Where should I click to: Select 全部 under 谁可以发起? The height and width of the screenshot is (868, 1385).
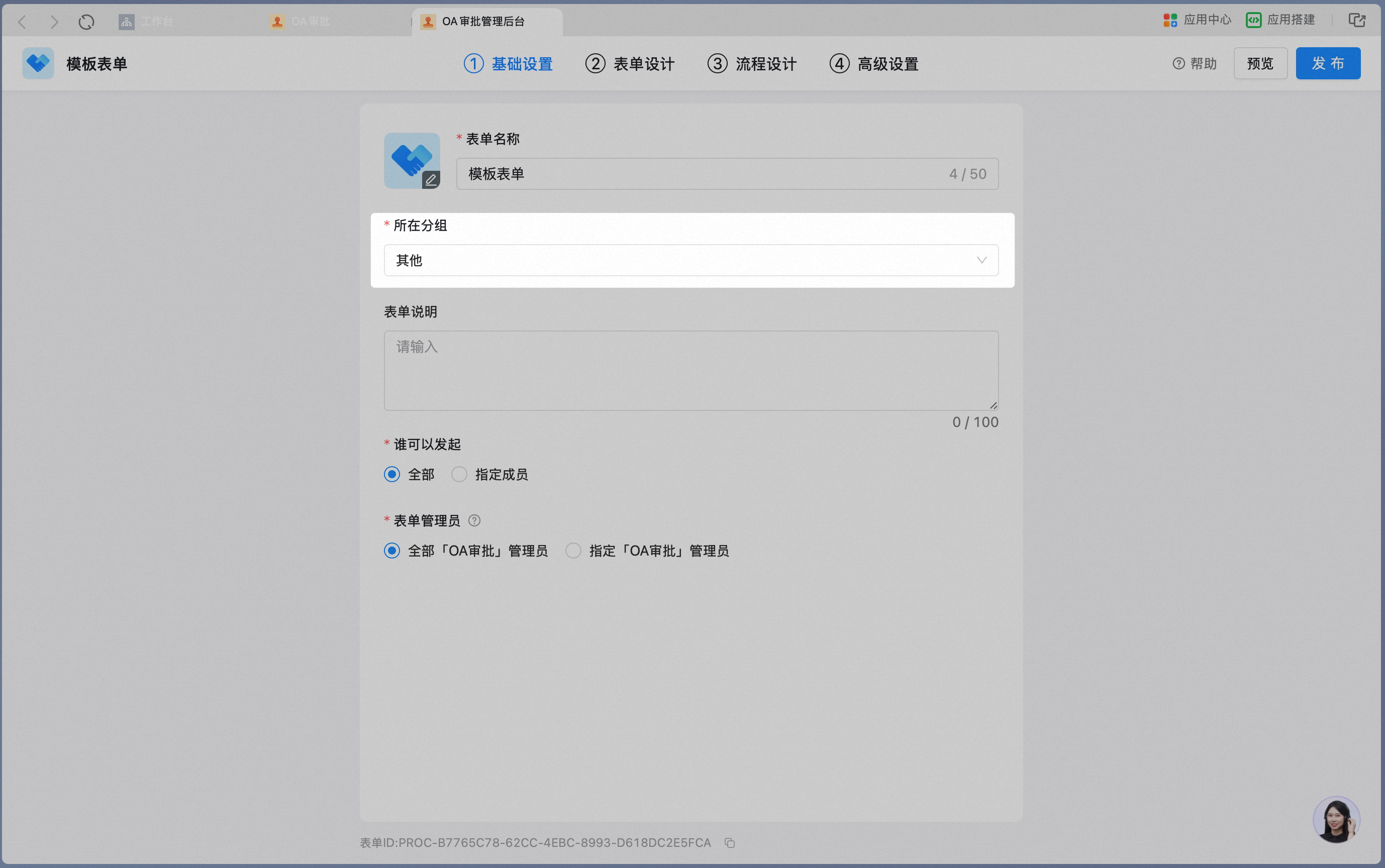tap(392, 474)
